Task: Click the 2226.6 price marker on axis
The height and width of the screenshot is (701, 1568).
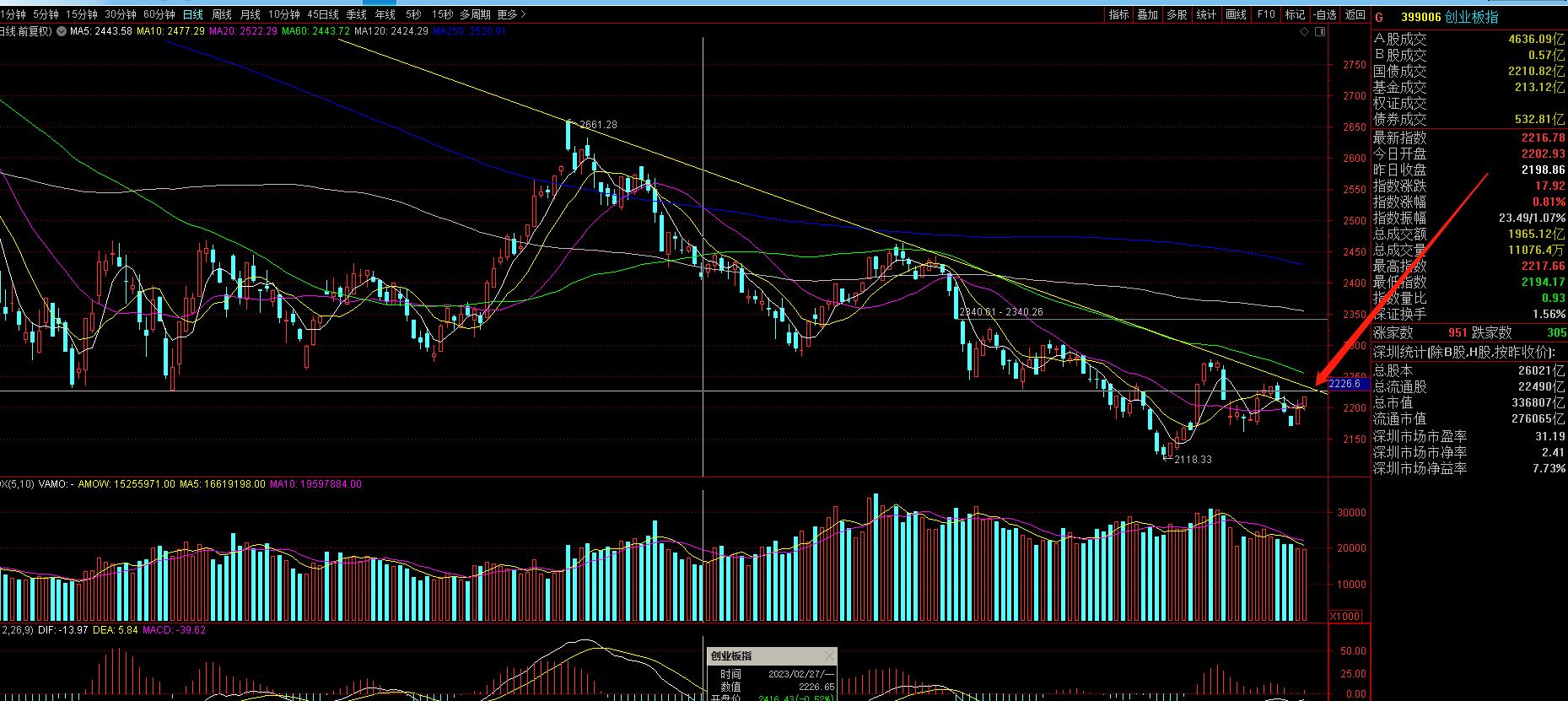Action: pos(1344,384)
